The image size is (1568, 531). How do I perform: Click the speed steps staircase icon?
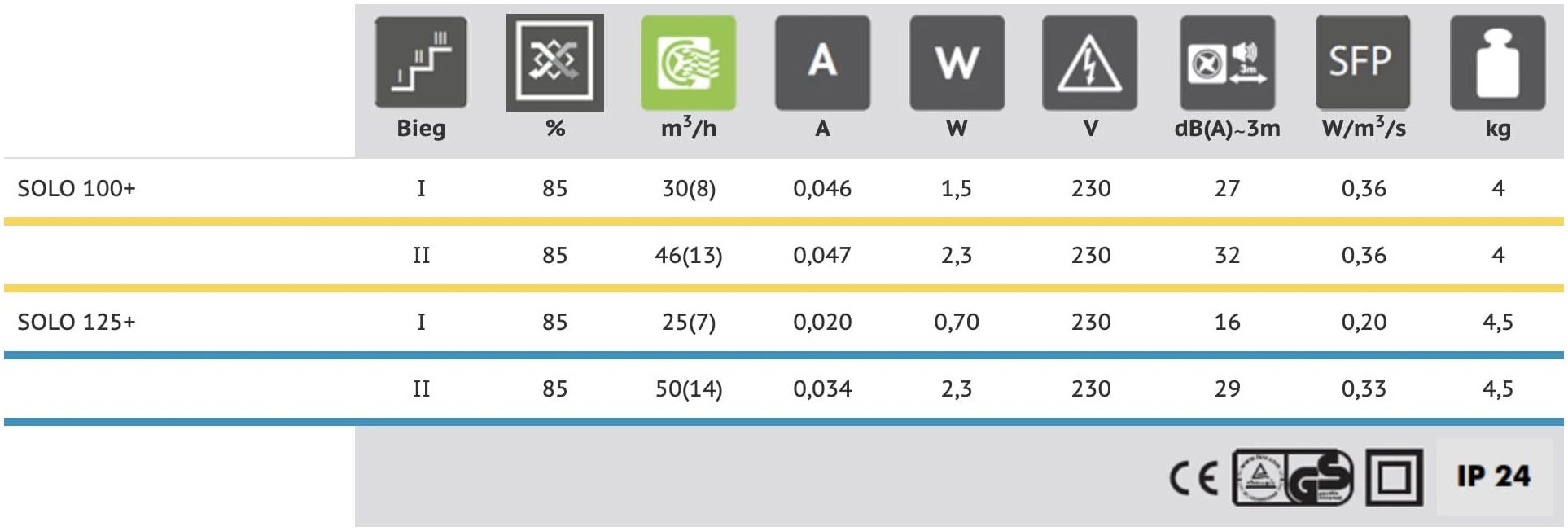point(421,63)
